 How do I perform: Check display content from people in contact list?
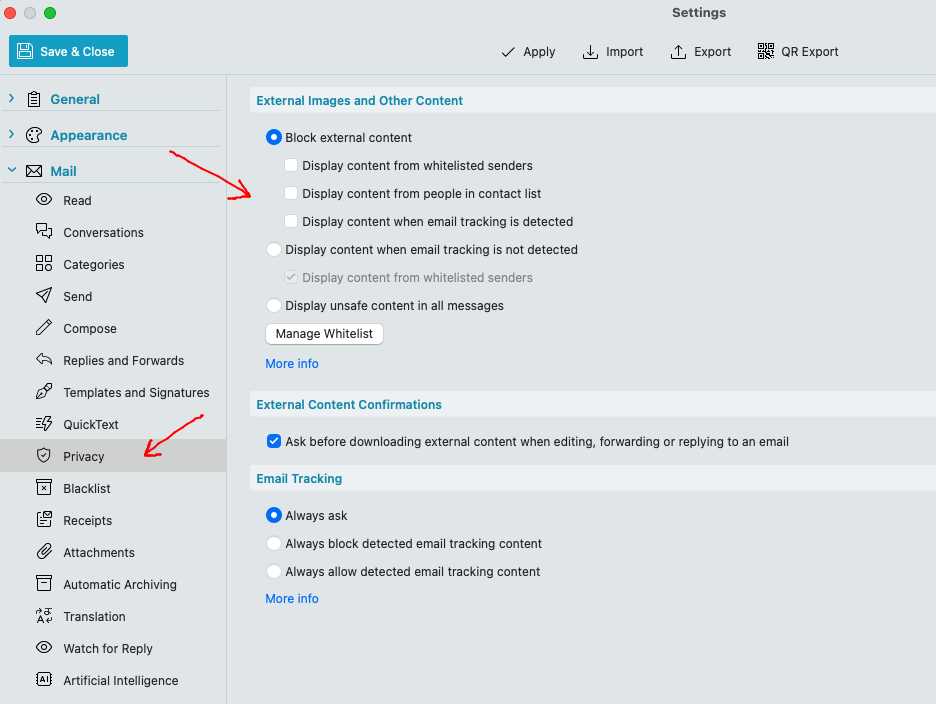pyautogui.click(x=291, y=193)
